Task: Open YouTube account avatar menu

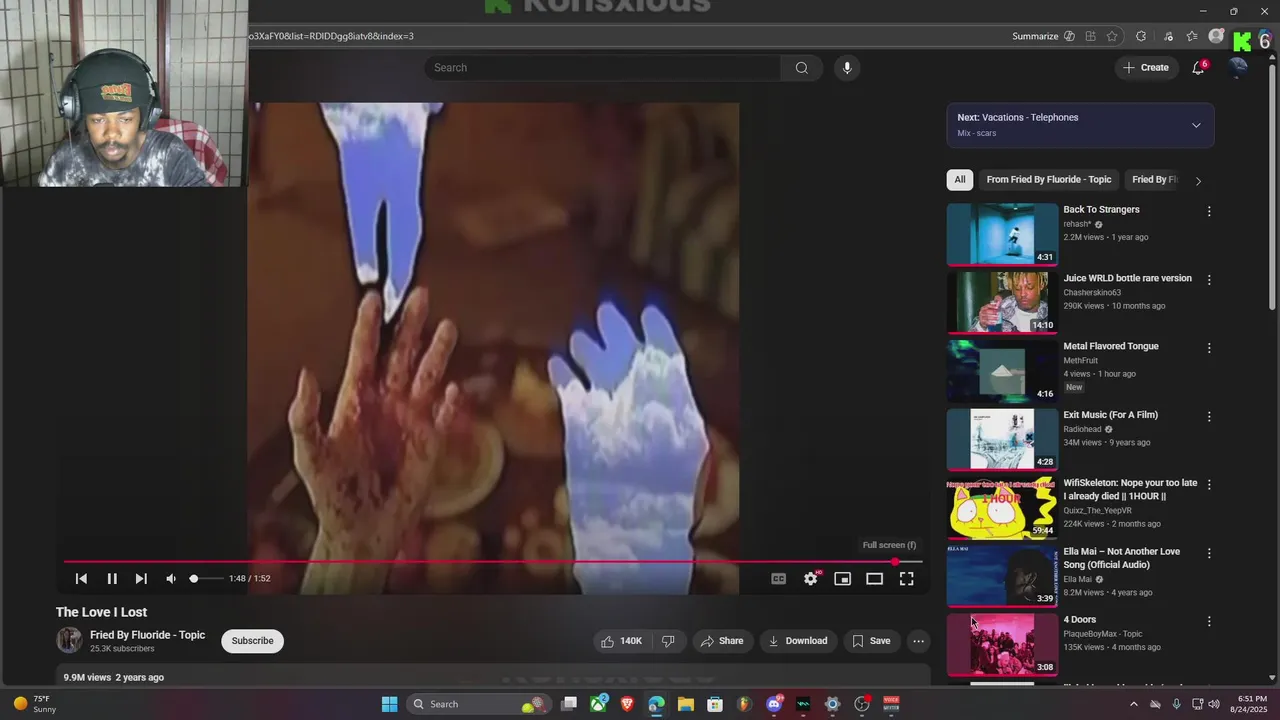Action: click(x=1238, y=67)
